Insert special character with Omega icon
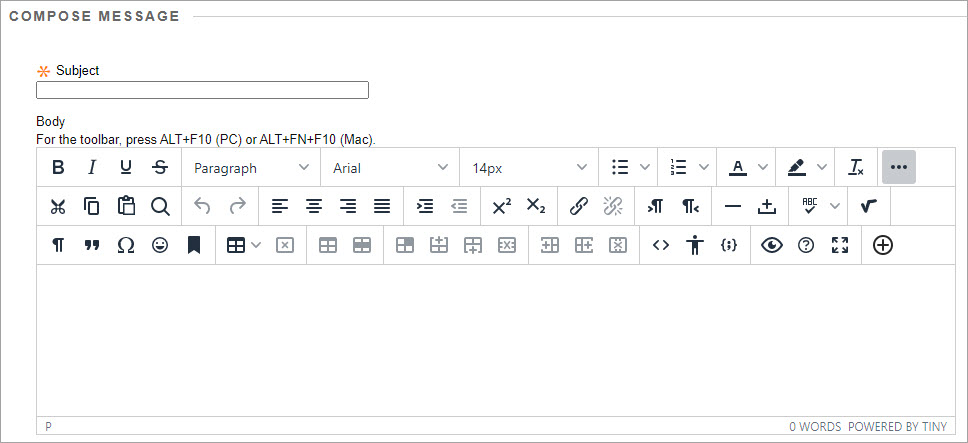The width and height of the screenshot is (968, 443). [x=126, y=246]
